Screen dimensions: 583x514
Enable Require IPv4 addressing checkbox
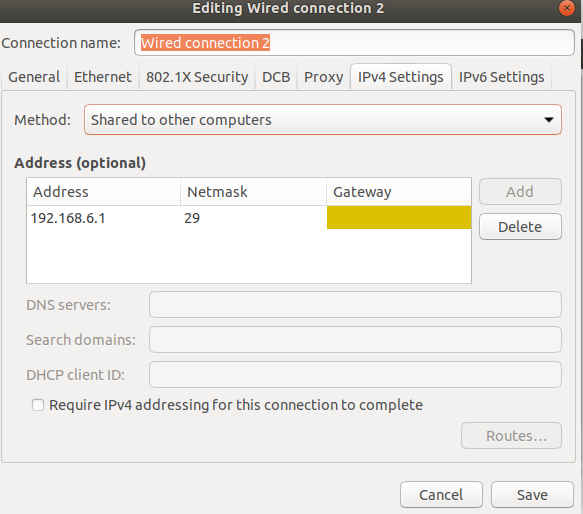[x=38, y=405]
